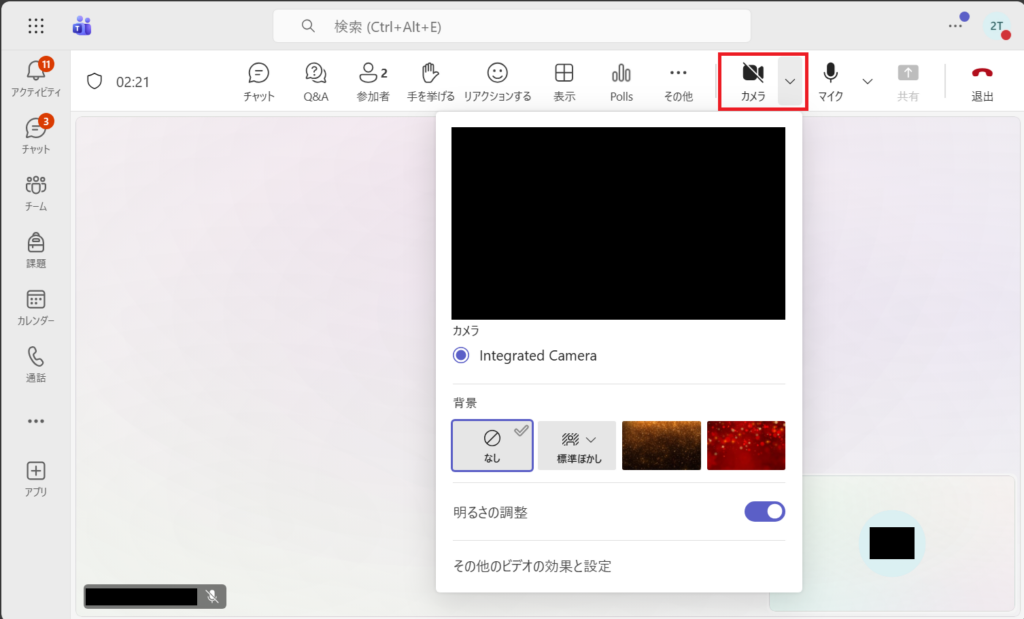
Task: Open カレンダー in left sidebar
Action: coord(36,307)
